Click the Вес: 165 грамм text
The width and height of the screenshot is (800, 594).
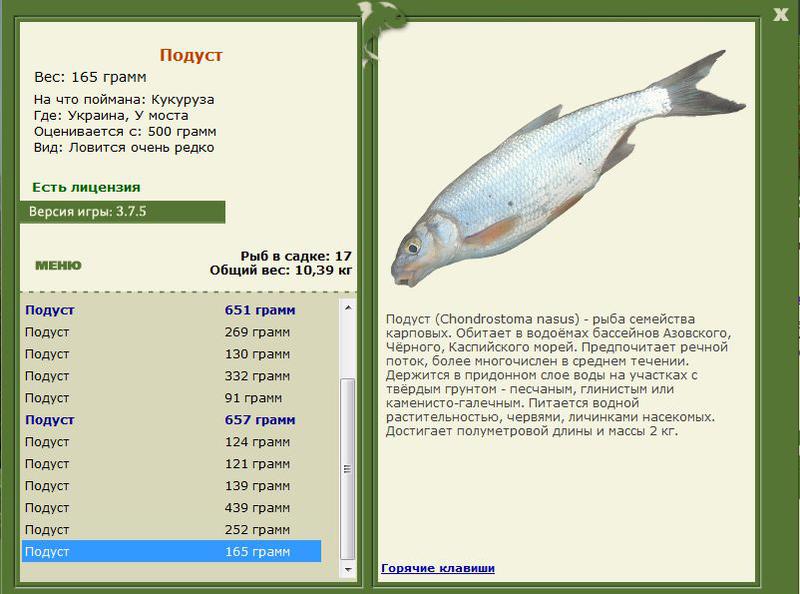pyautogui.click(x=90, y=77)
